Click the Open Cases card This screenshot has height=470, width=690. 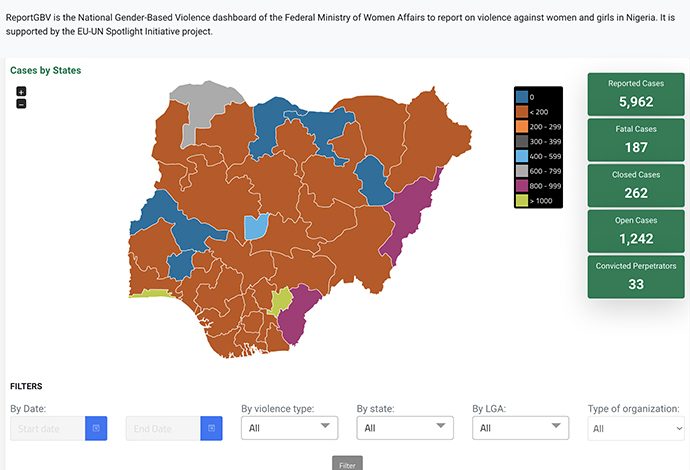(x=636, y=230)
